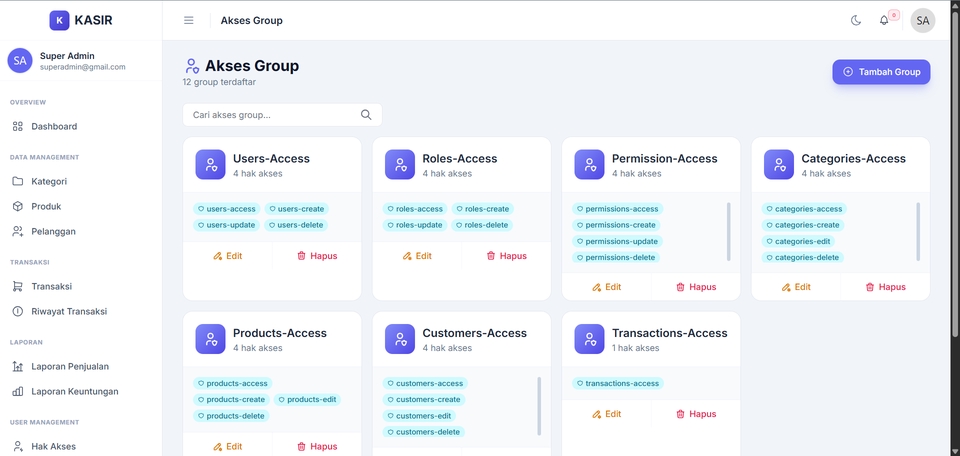
Task: Click scrollbar in Customers-Access permissions list
Action: 539,406
